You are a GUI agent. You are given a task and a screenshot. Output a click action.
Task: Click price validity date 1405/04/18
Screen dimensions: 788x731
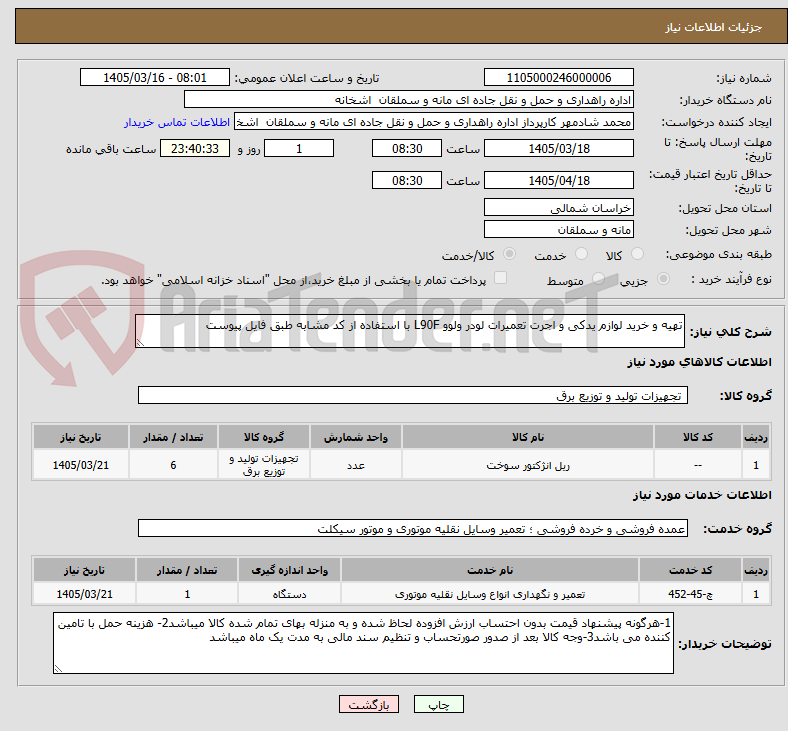click(558, 180)
